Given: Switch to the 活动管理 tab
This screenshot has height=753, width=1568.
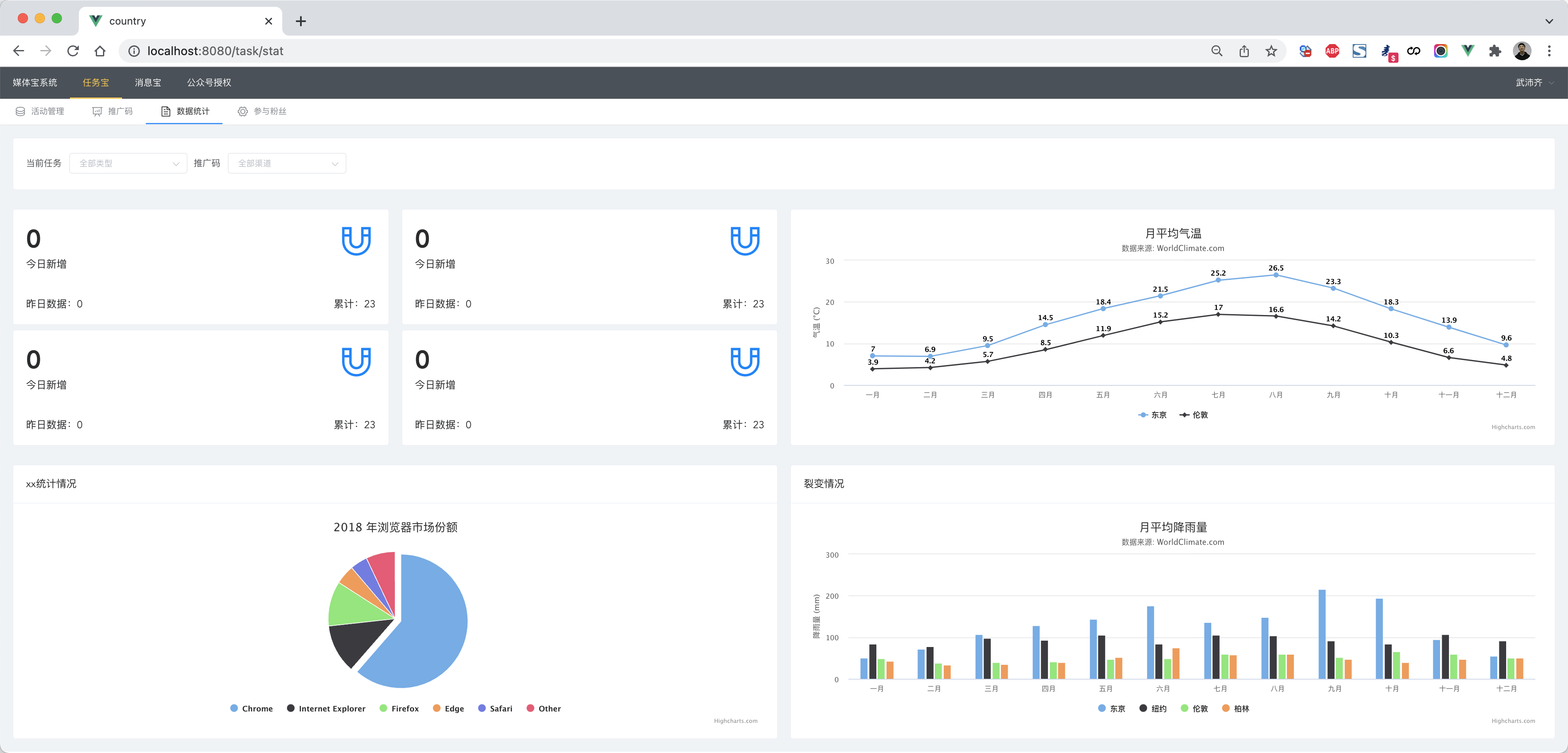Looking at the screenshot, I should point(40,112).
